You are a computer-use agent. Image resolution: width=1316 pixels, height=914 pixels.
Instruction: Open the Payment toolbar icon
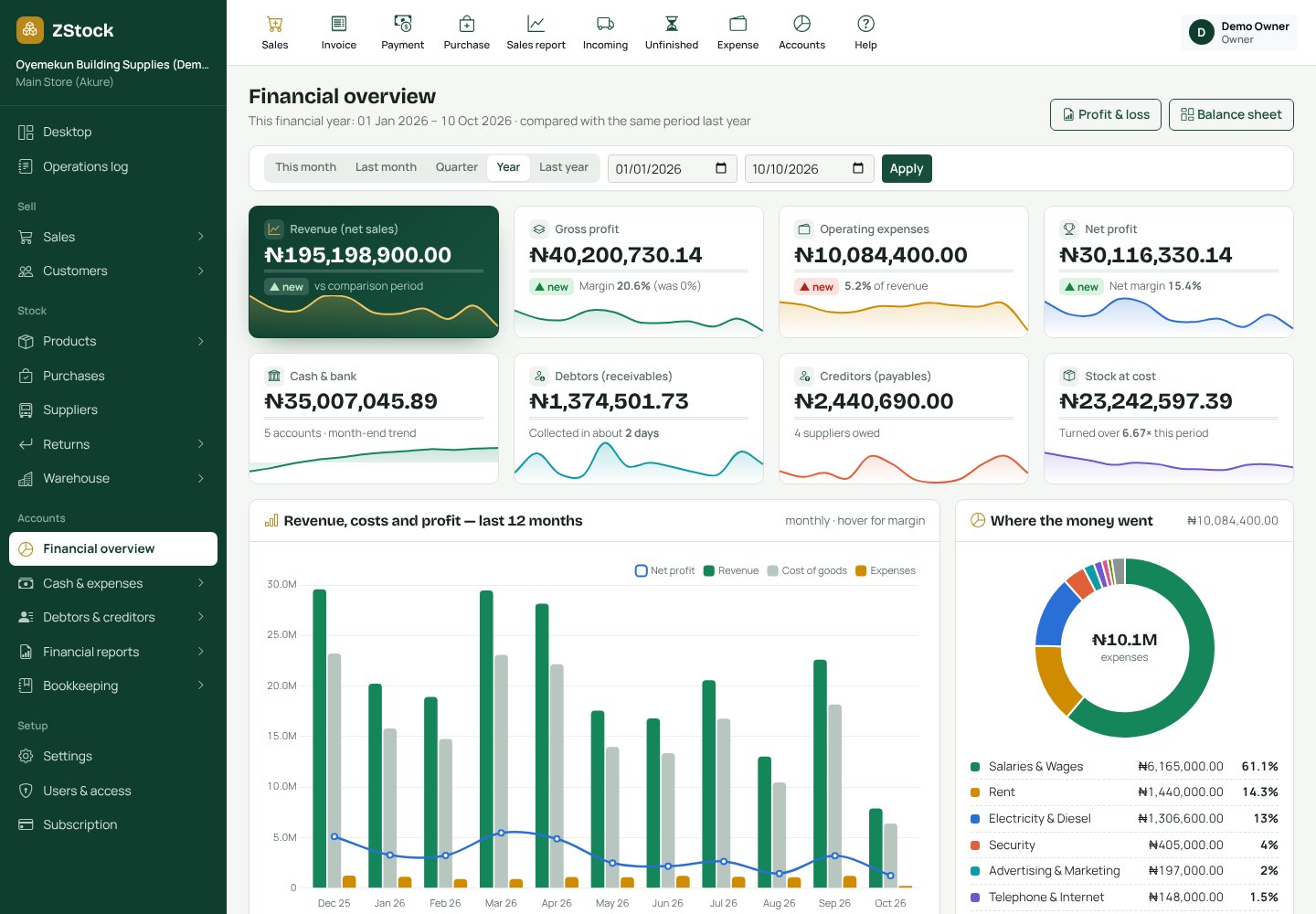coord(403,24)
